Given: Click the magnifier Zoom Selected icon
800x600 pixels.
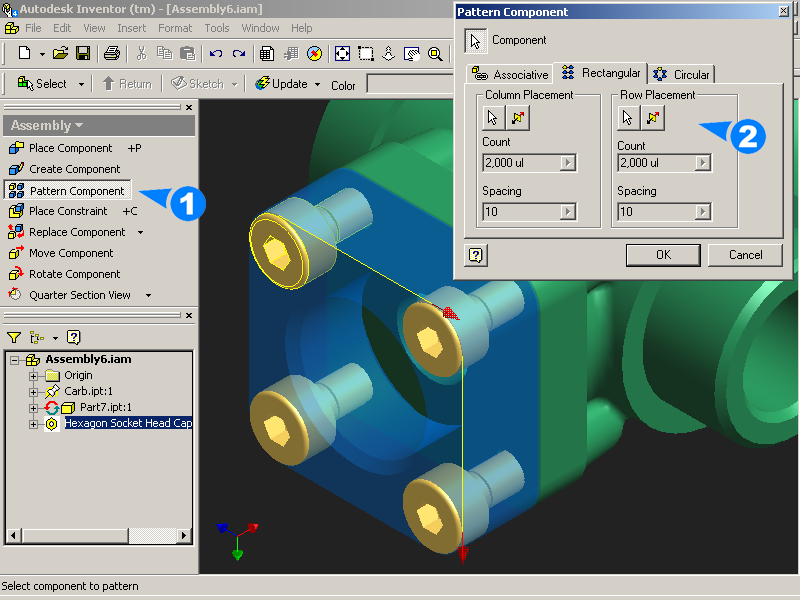Looking at the screenshot, I should pos(435,53).
